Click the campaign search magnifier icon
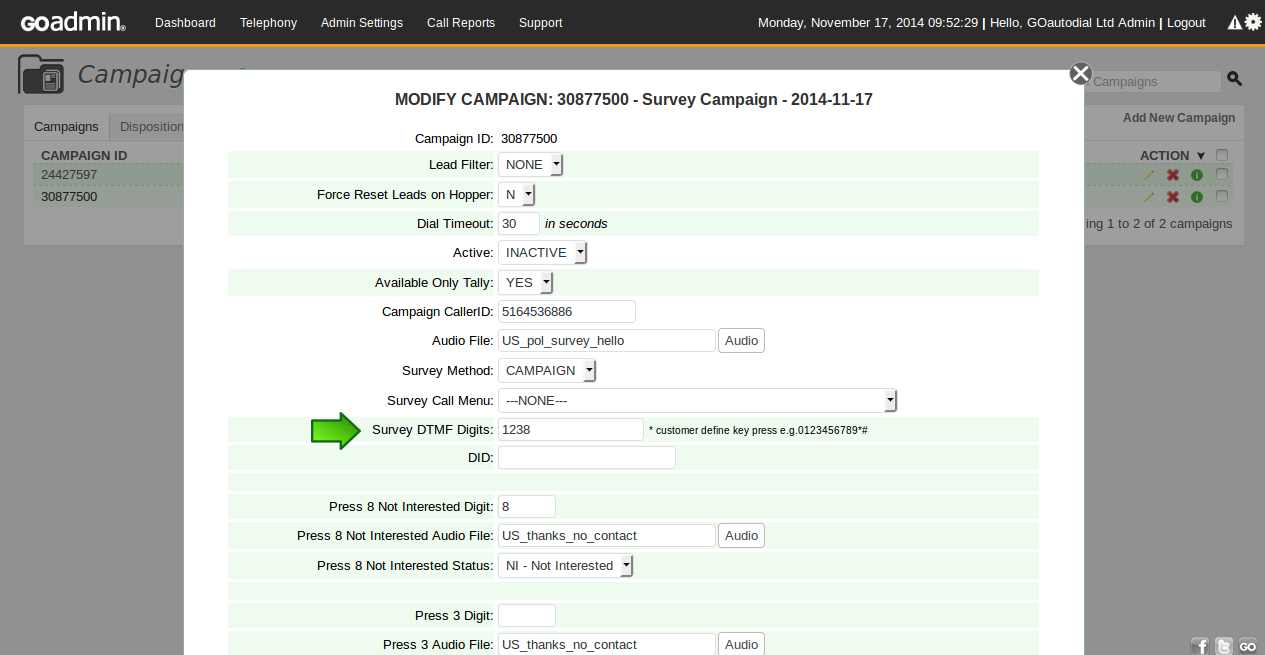This screenshot has height=655, width=1265. tap(1234, 78)
